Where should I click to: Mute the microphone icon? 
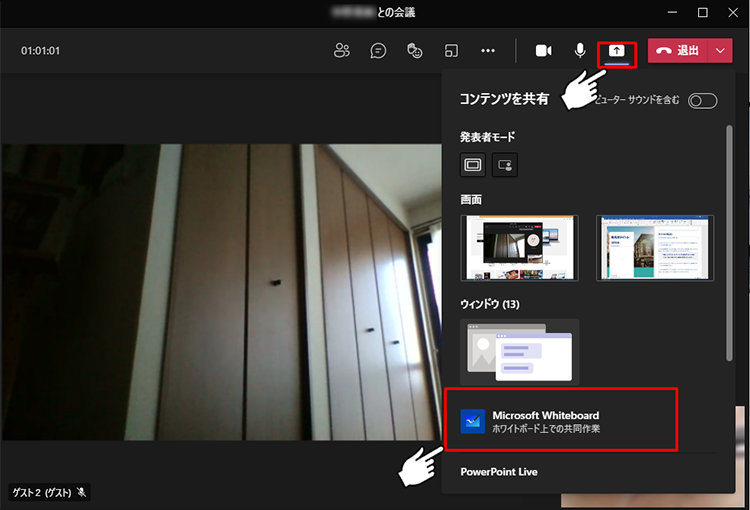coord(580,50)
